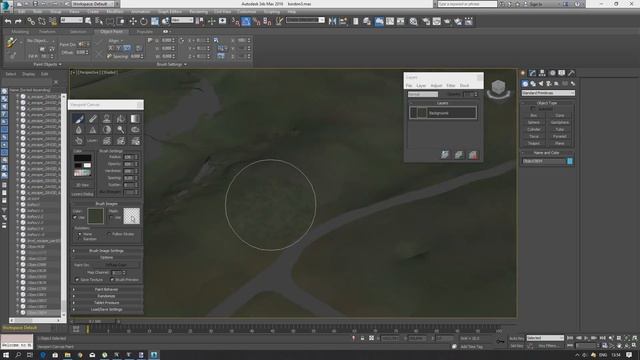Screen dimensions: 640x360
Task: Toggle visibility of the Background layer
Action: 413,113
